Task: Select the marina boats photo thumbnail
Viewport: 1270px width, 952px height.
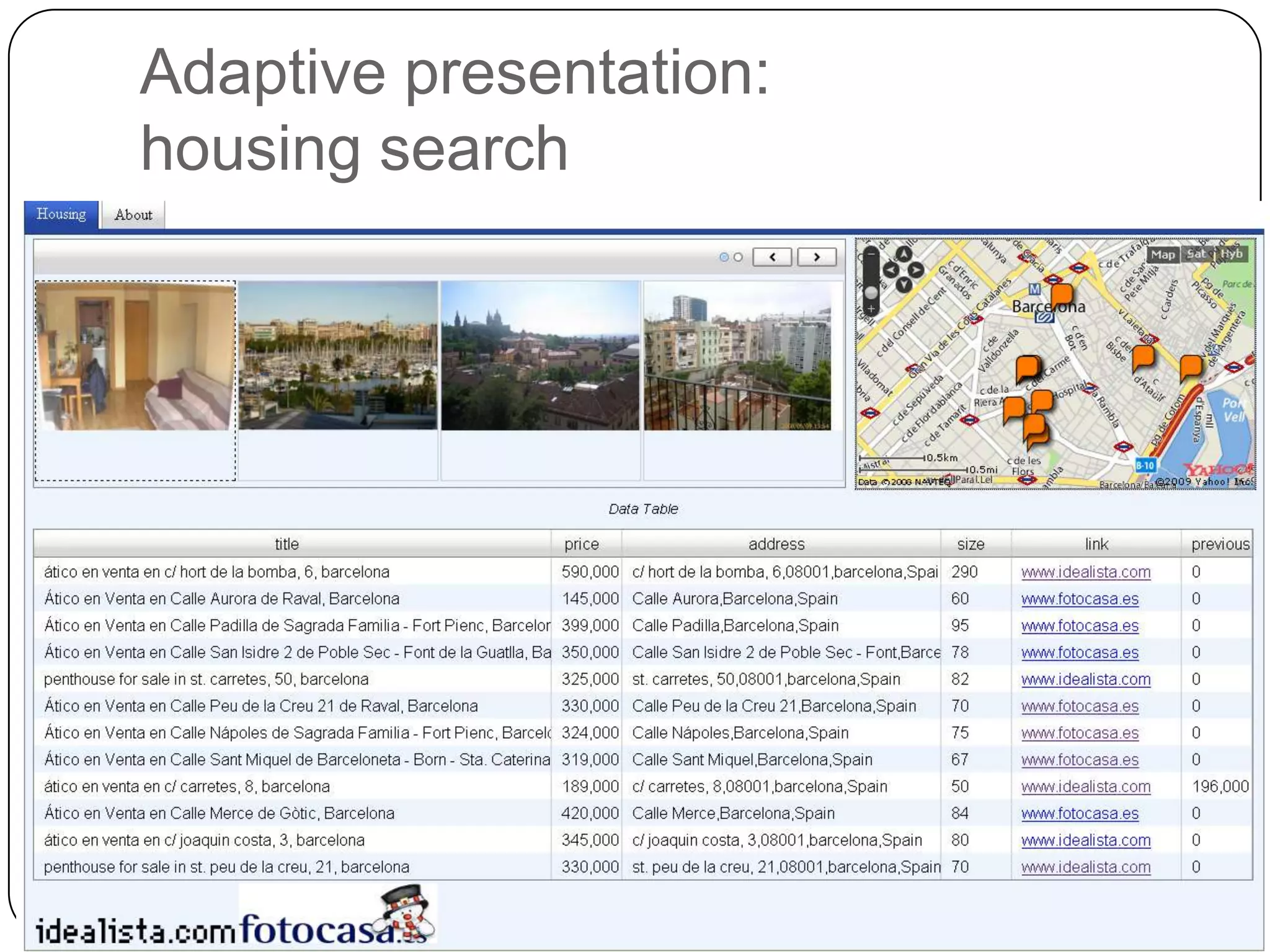Action: [x=338, y=356]
